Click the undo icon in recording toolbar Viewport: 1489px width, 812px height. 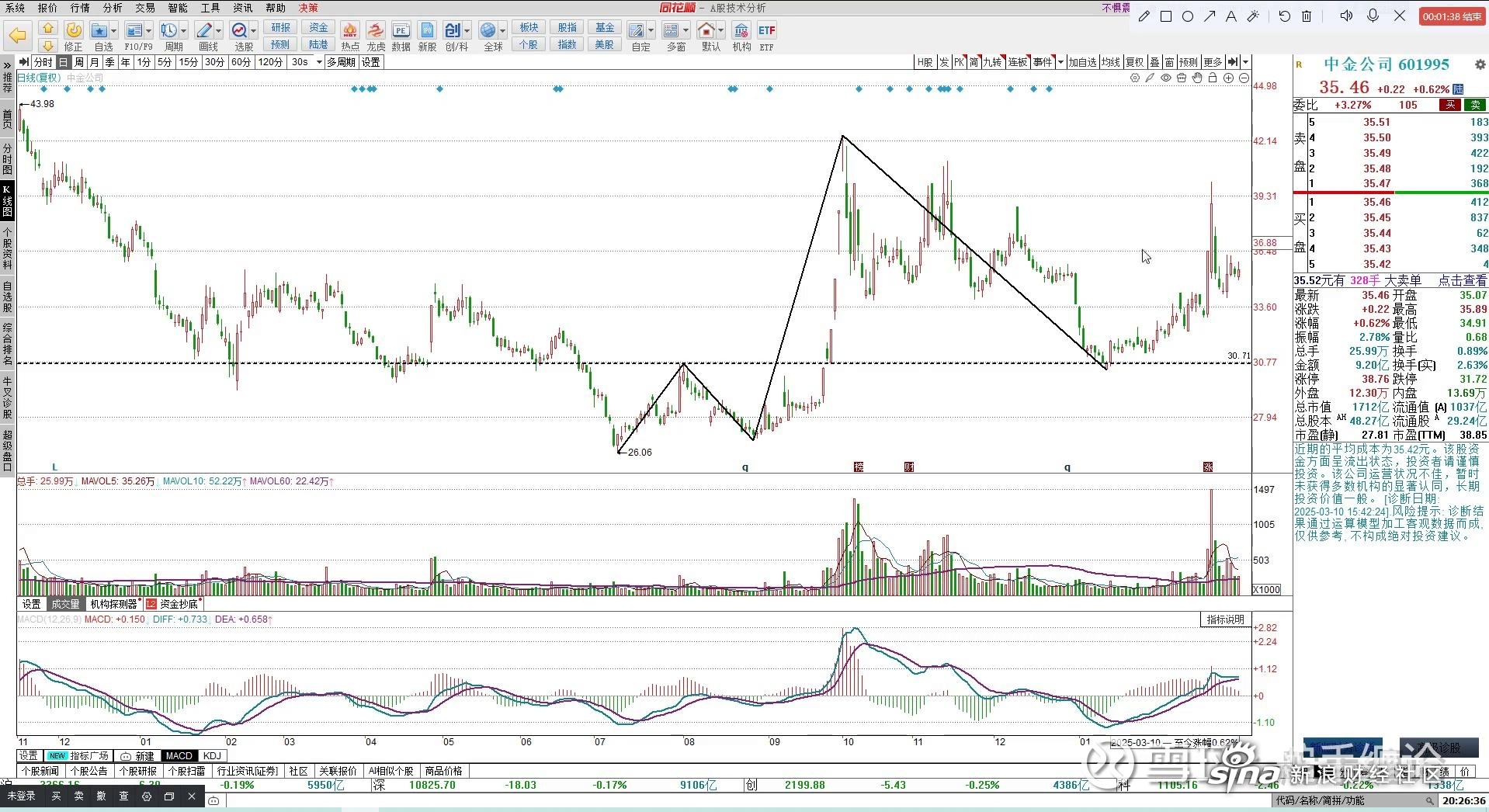[1285, 16]
